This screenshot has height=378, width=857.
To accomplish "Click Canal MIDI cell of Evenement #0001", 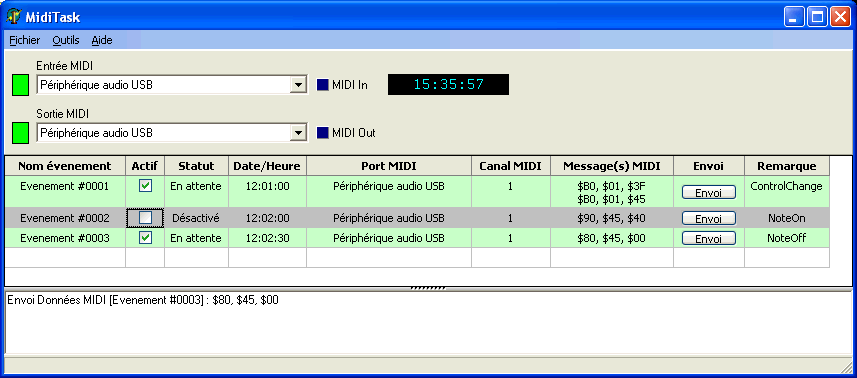I will tap(510, 192).
